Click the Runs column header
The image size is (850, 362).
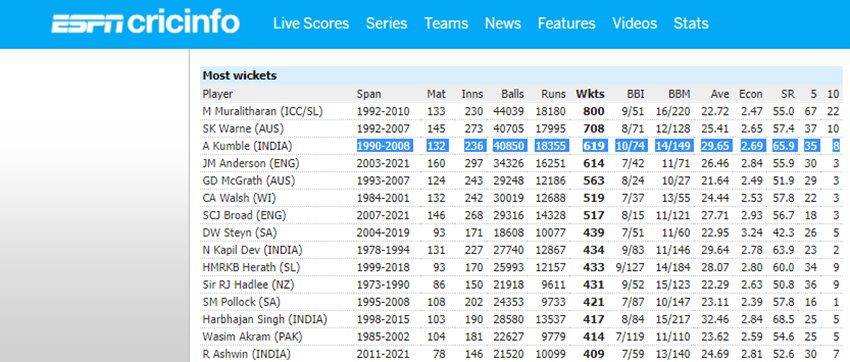click(553, 94)
